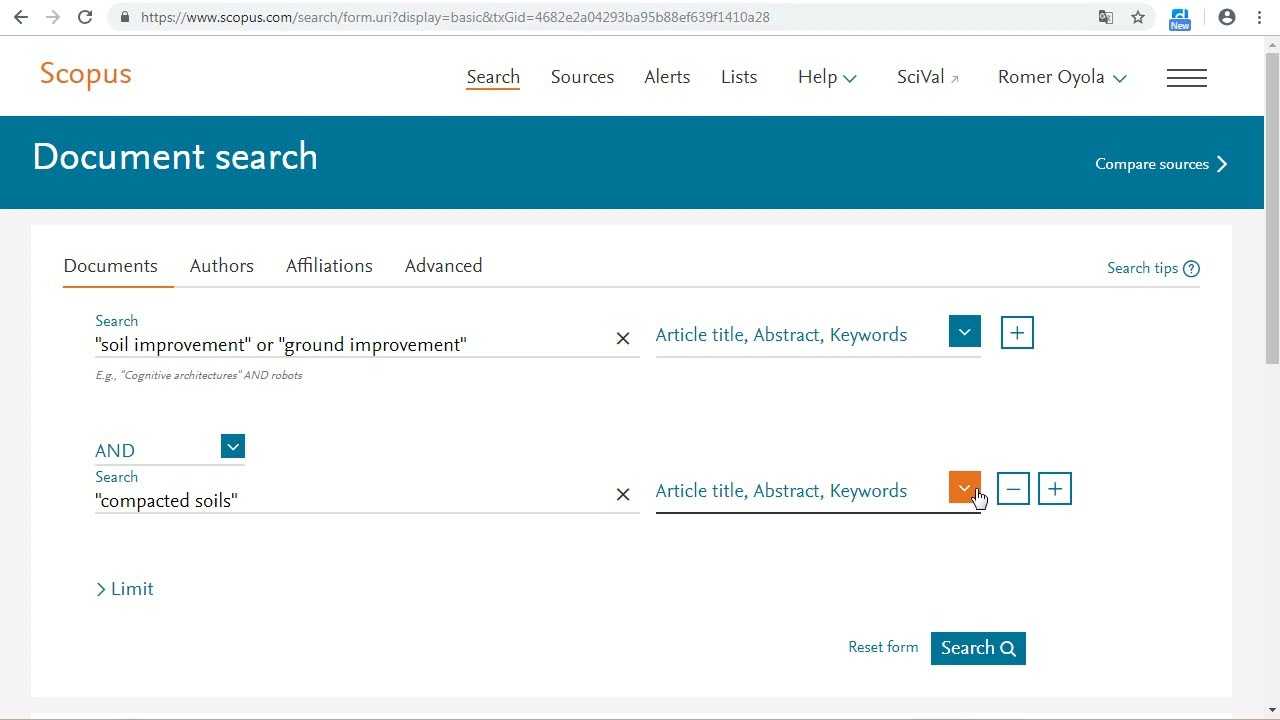
Task: Click the browser address bar URL
Action: pyautogui.click(x=455, y=17)
